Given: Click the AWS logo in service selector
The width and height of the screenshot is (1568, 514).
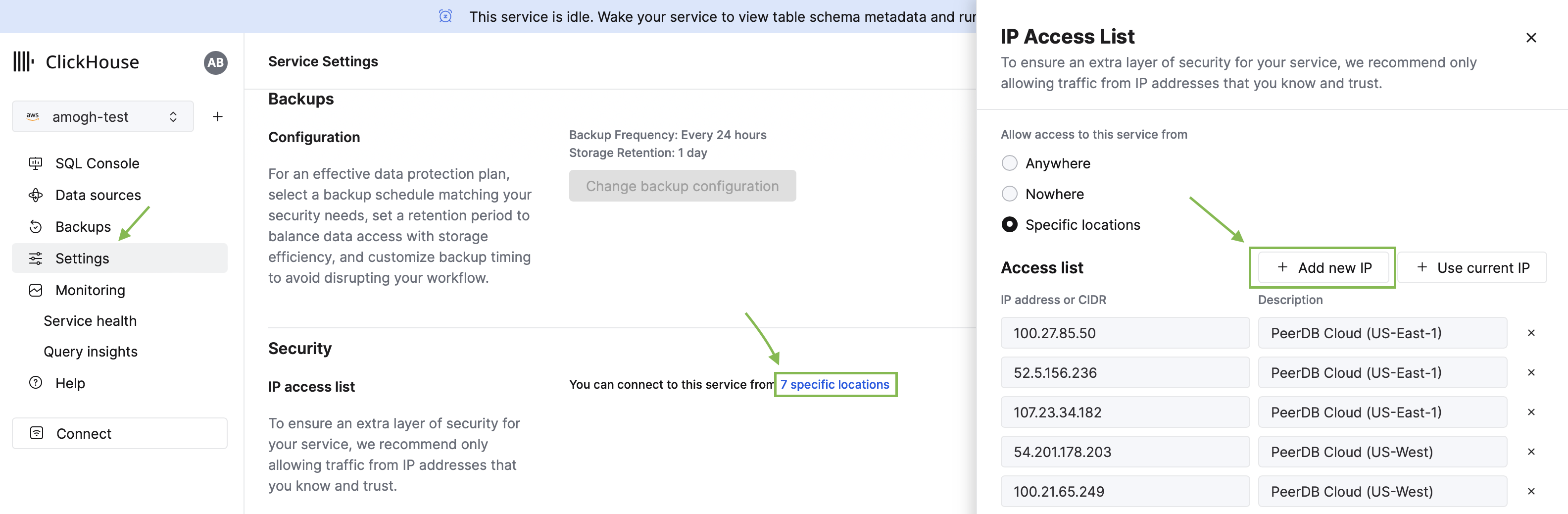Looking at the screenshot, I should (x=33, y=116).
